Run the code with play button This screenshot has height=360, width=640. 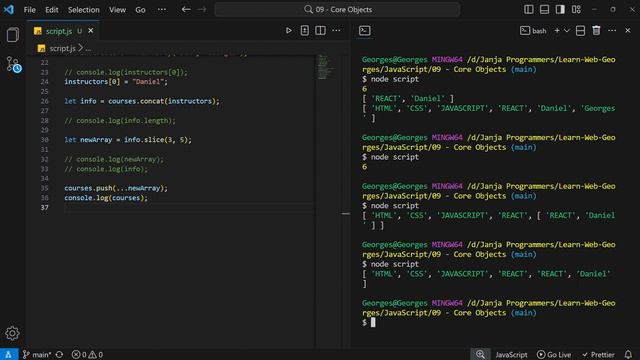289,31
